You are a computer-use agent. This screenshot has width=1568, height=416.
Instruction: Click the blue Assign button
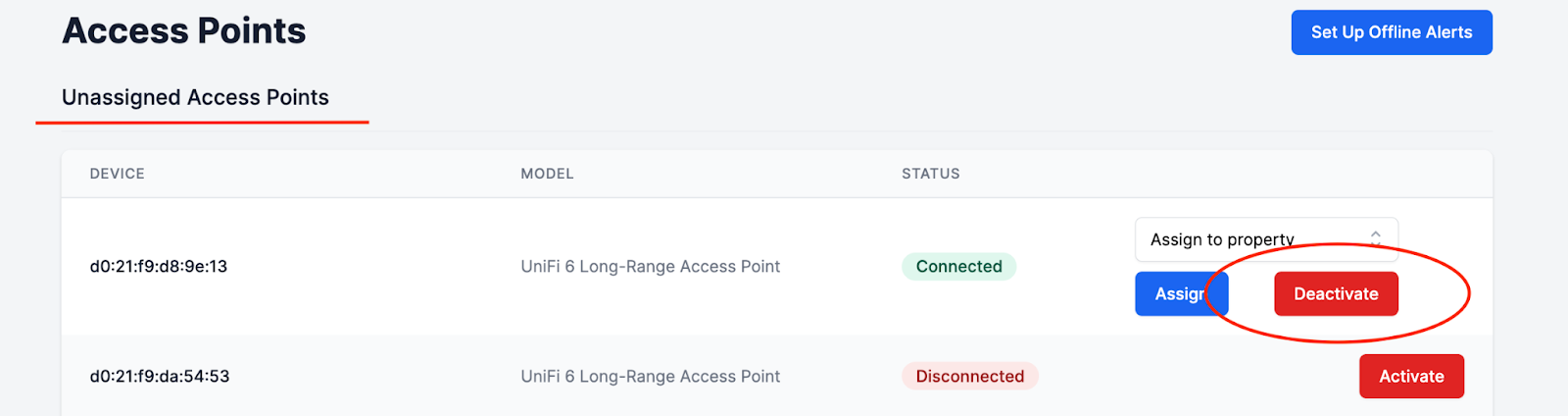(x=1182, y=293)
